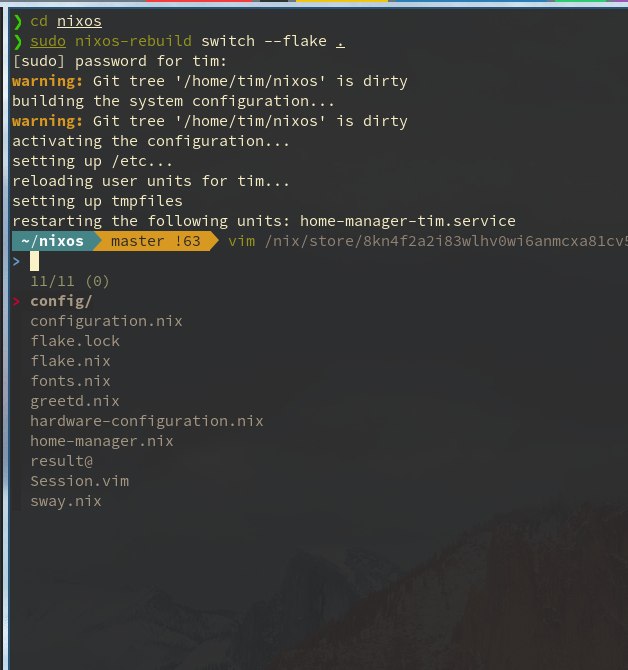628x670 pixels.
Task: Click the [sudo] password for tim line
Action: point(120,61)
